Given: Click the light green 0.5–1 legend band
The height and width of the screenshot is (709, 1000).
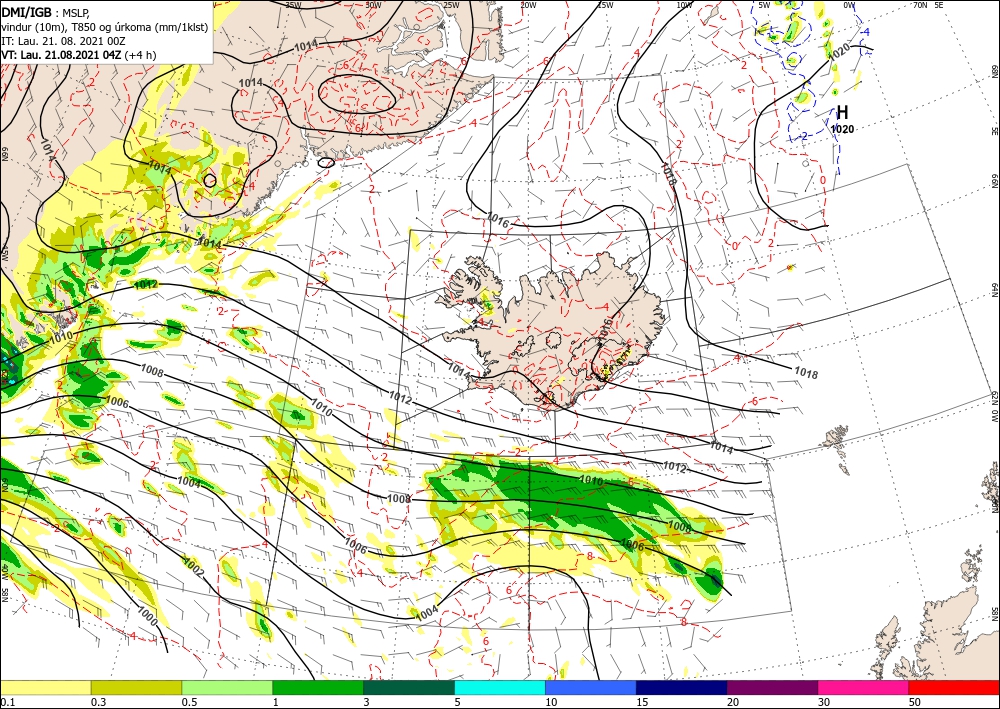Looking at the screenshot, I should pos(227,687).
